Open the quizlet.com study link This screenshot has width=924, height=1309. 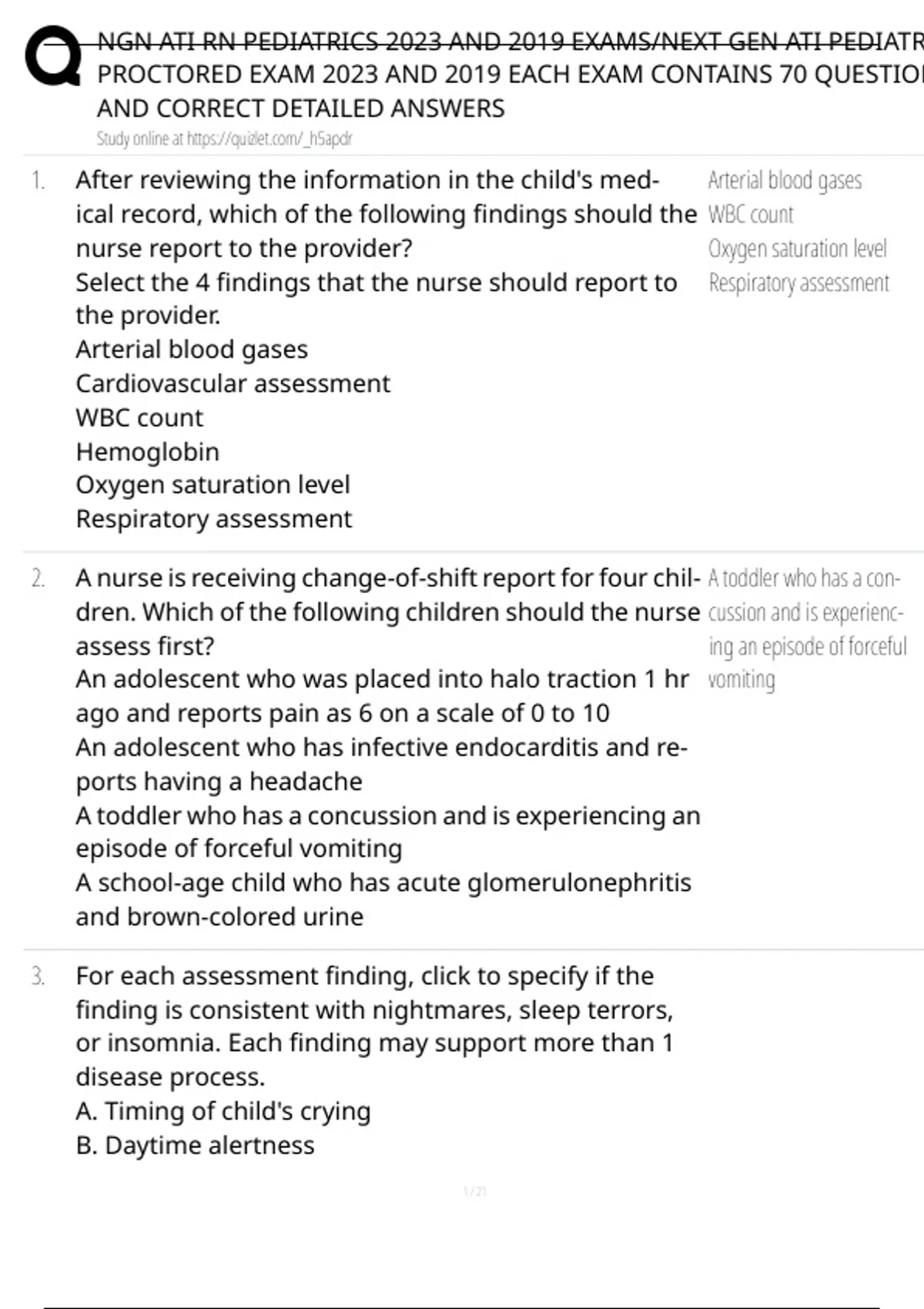(223, 139)
